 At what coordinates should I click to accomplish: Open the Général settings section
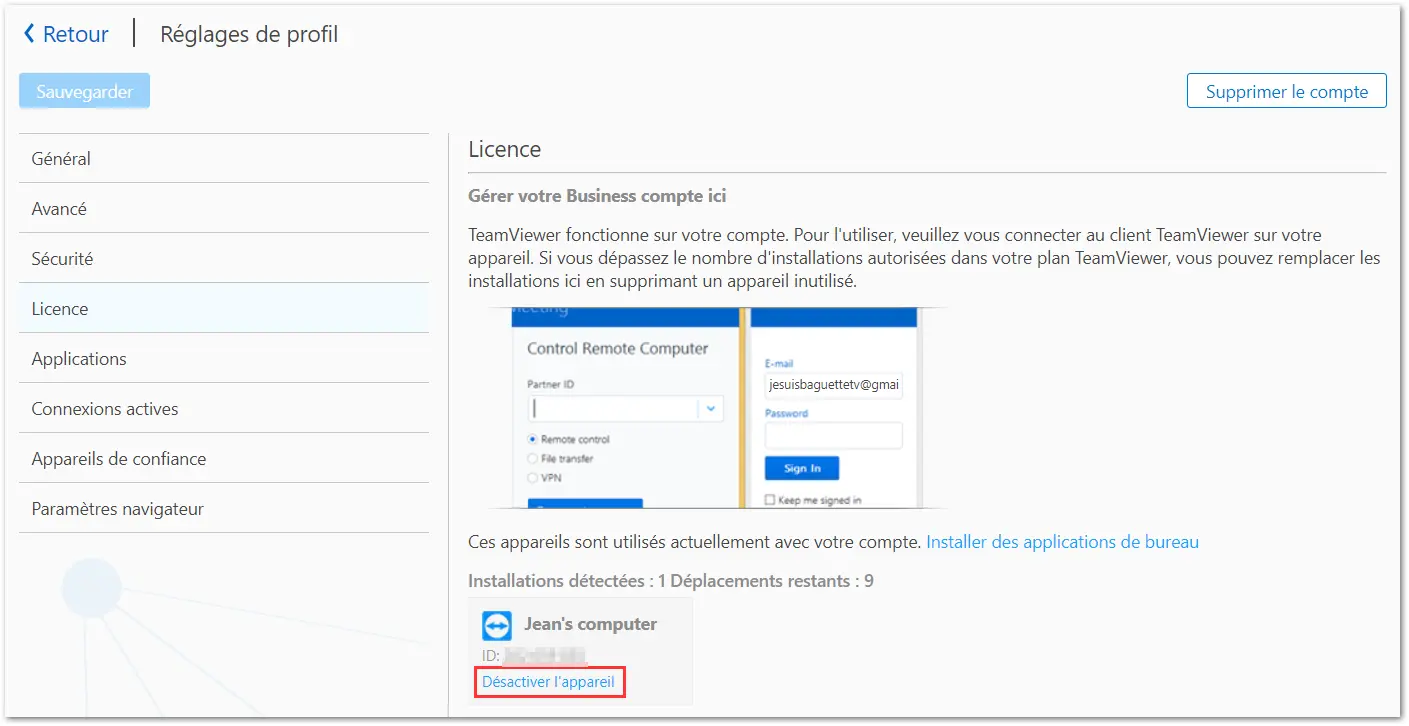coord(224,158)
